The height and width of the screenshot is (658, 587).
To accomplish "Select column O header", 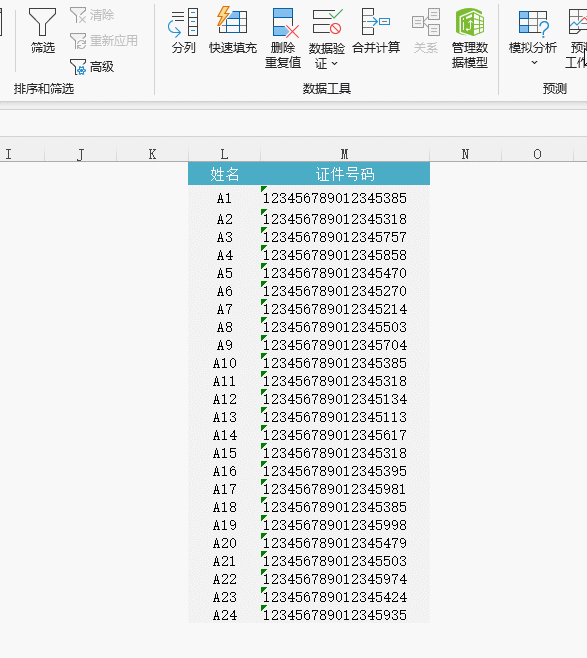I will click(x=537, y=154).
